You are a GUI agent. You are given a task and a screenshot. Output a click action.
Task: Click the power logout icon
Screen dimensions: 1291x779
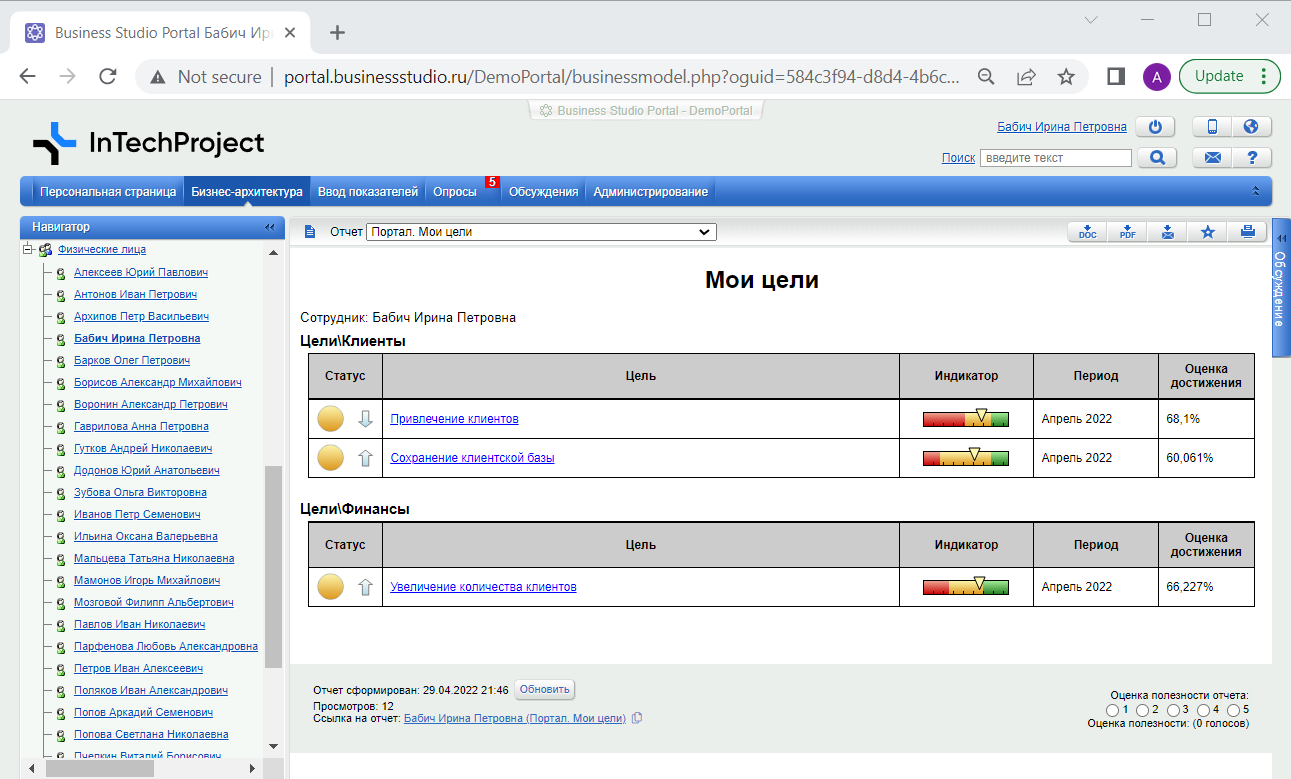point(1155,127)
